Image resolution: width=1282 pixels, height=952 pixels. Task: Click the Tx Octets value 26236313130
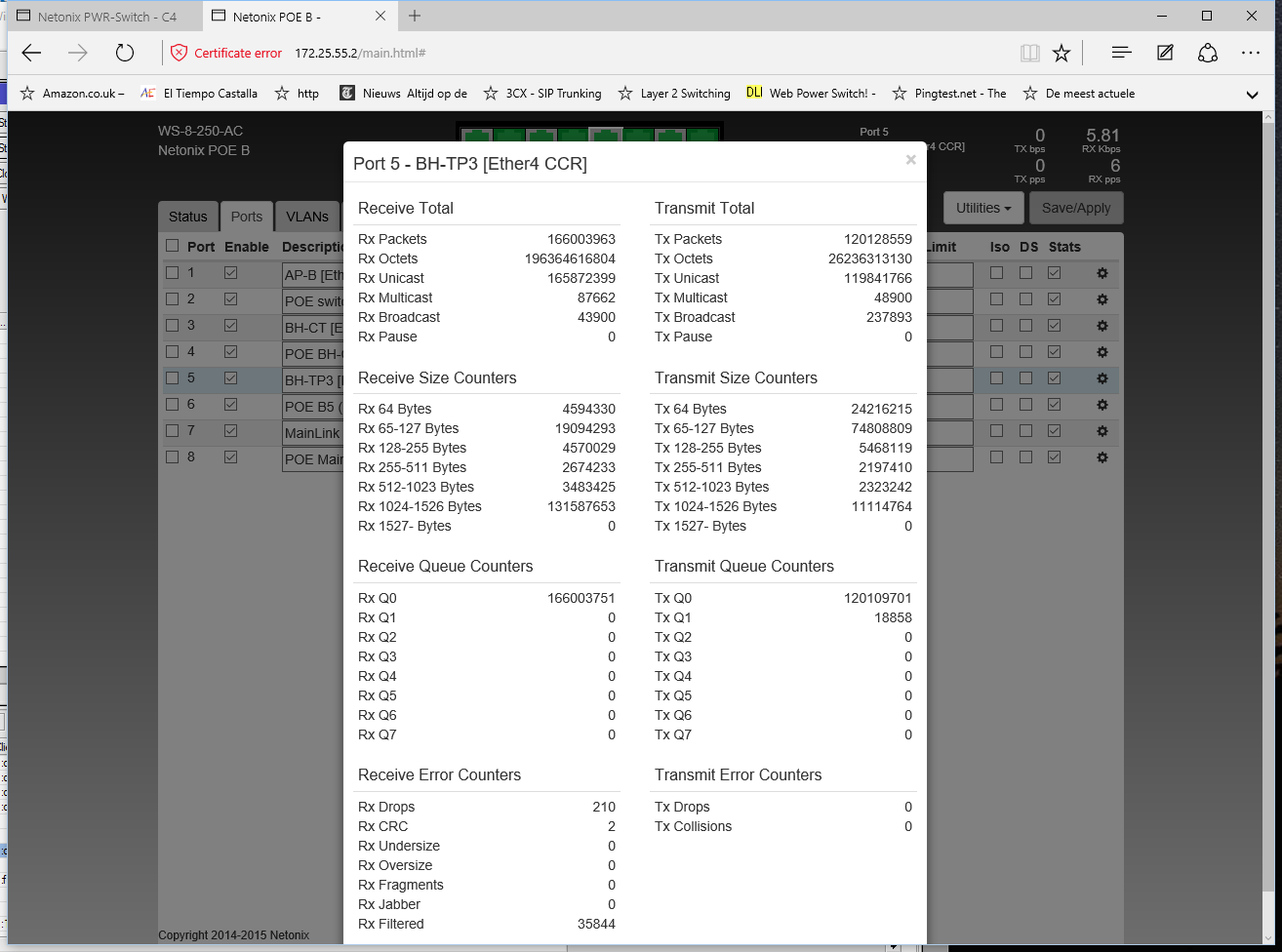pyautogui.click(x=870, y=258)
